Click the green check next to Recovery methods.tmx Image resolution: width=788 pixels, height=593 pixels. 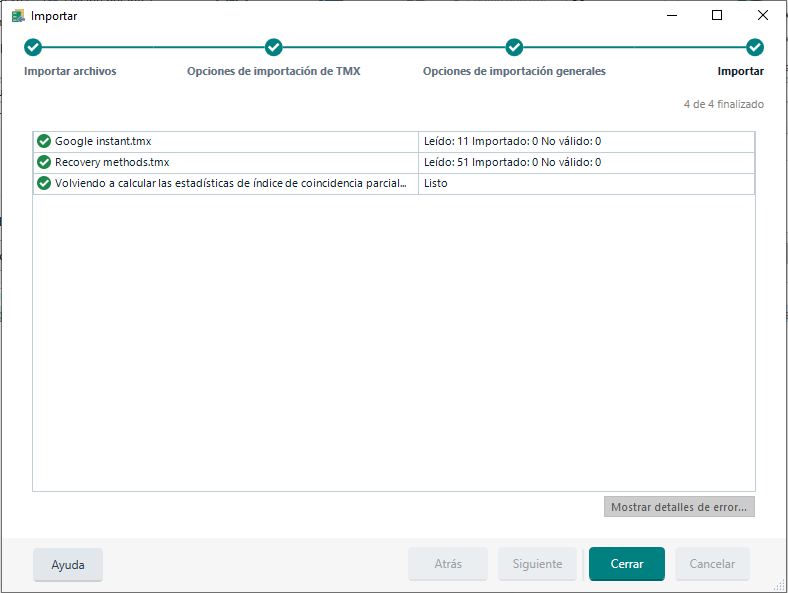(43, 162)
